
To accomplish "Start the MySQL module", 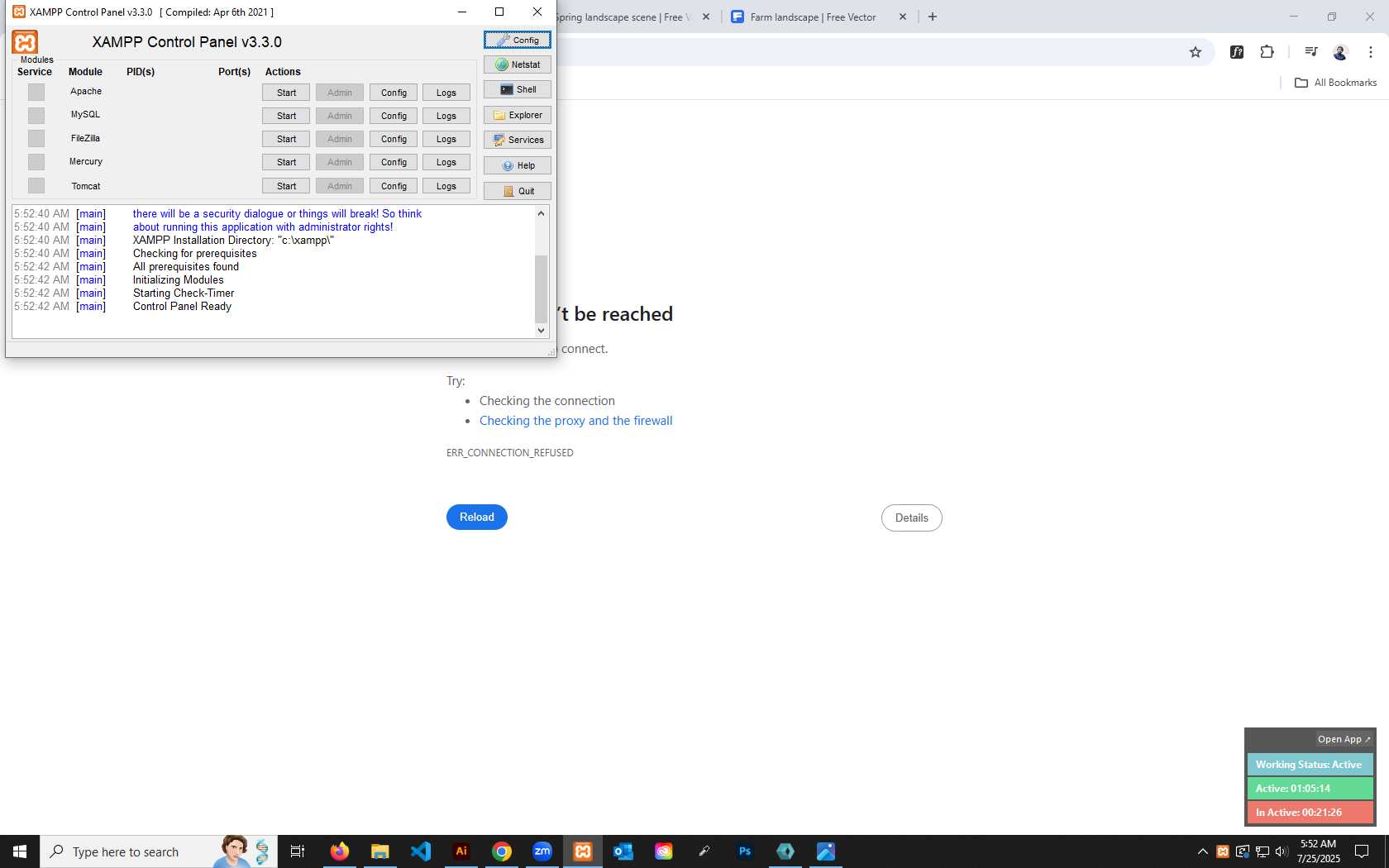I will pos(286,116).
